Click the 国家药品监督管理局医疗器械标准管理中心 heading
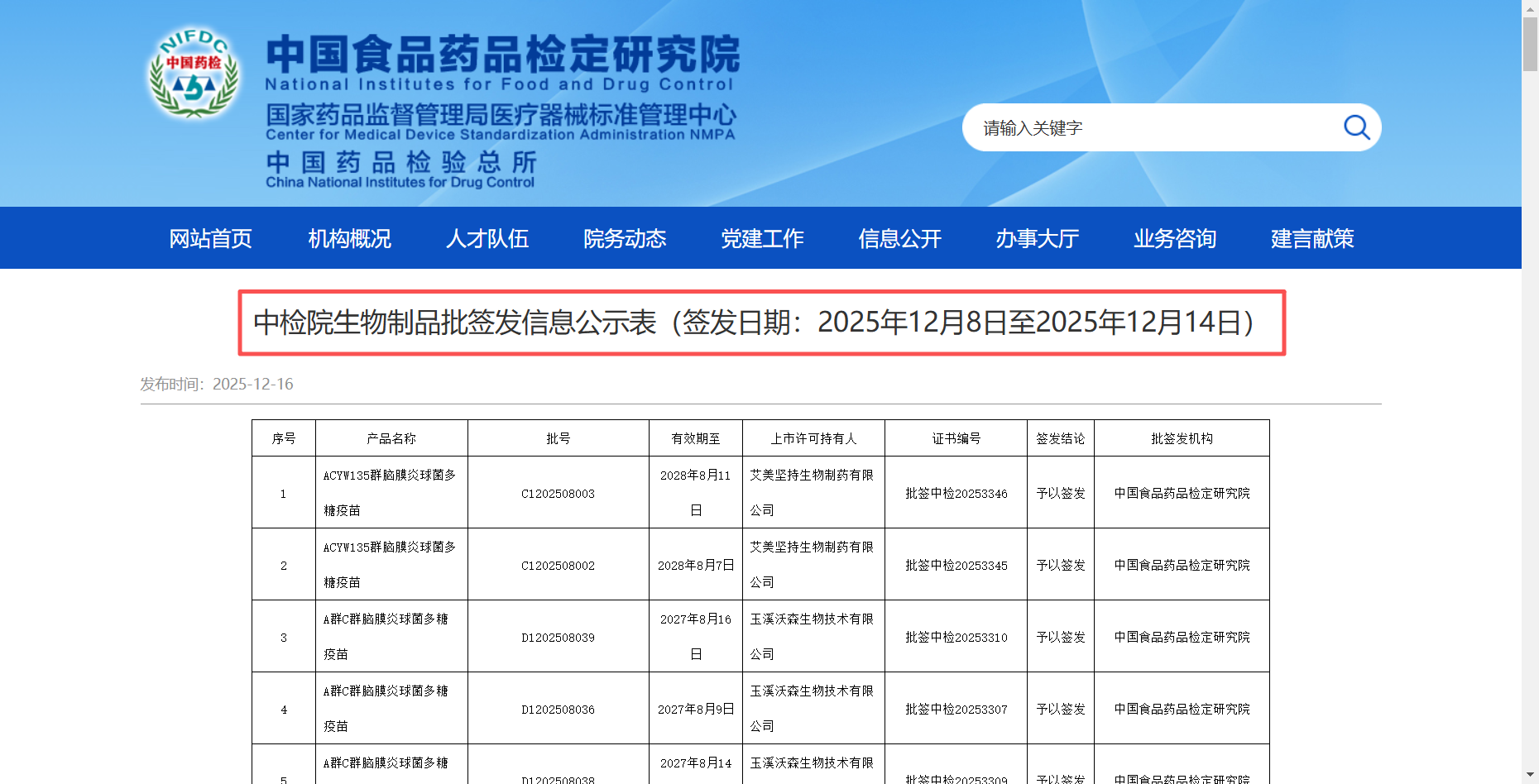Screen dimensions: 1539x784 click(x=501, y=114)
